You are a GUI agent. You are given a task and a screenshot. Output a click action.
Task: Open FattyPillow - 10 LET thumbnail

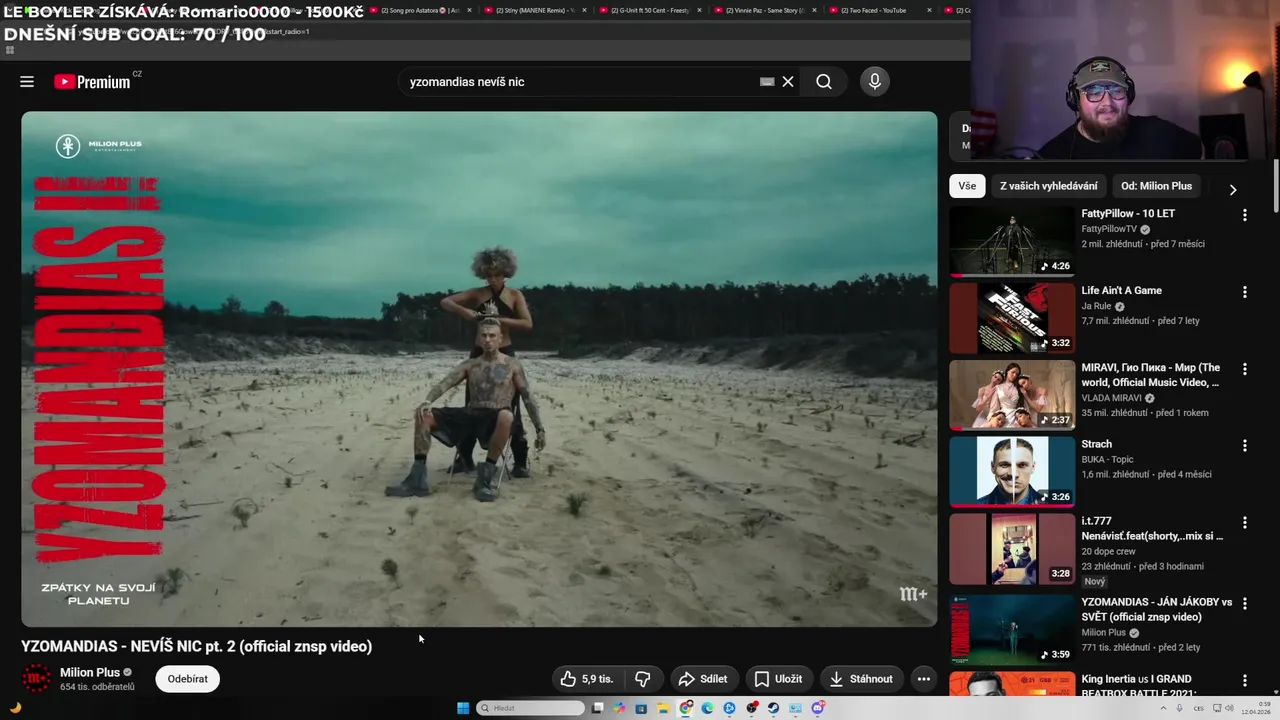1012,241
